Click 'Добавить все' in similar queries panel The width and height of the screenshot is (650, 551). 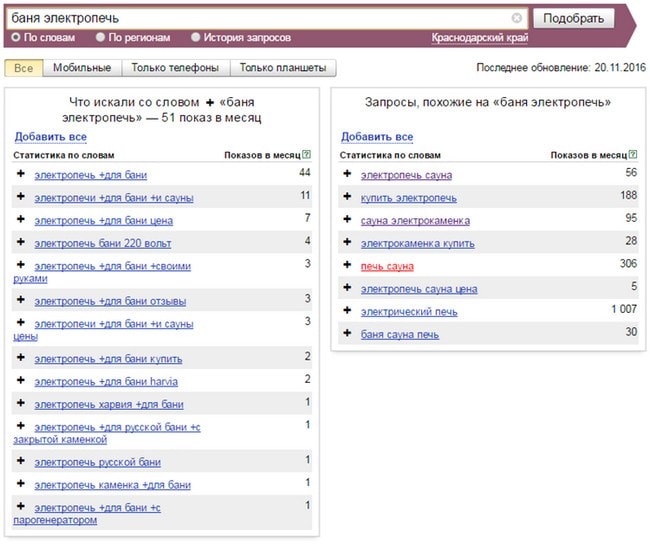377,137
